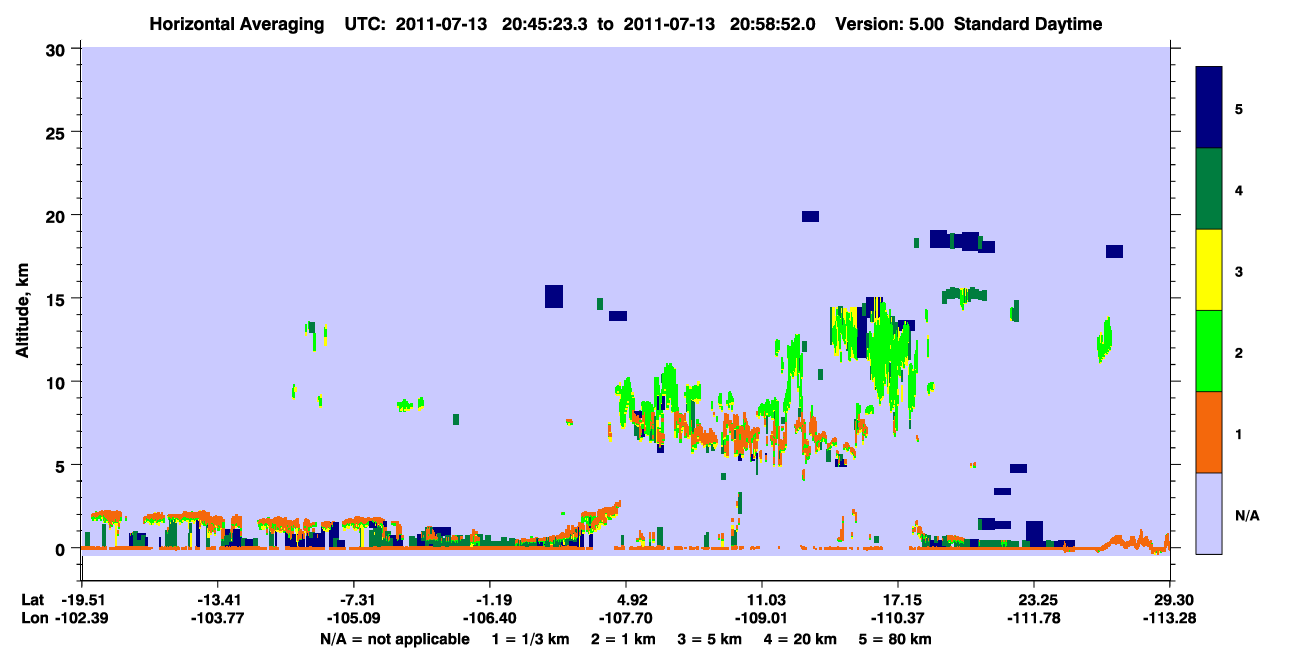Screen dimensions: 1300x667
Task: Click the colorbar label 5
Action: [1239, 108]
